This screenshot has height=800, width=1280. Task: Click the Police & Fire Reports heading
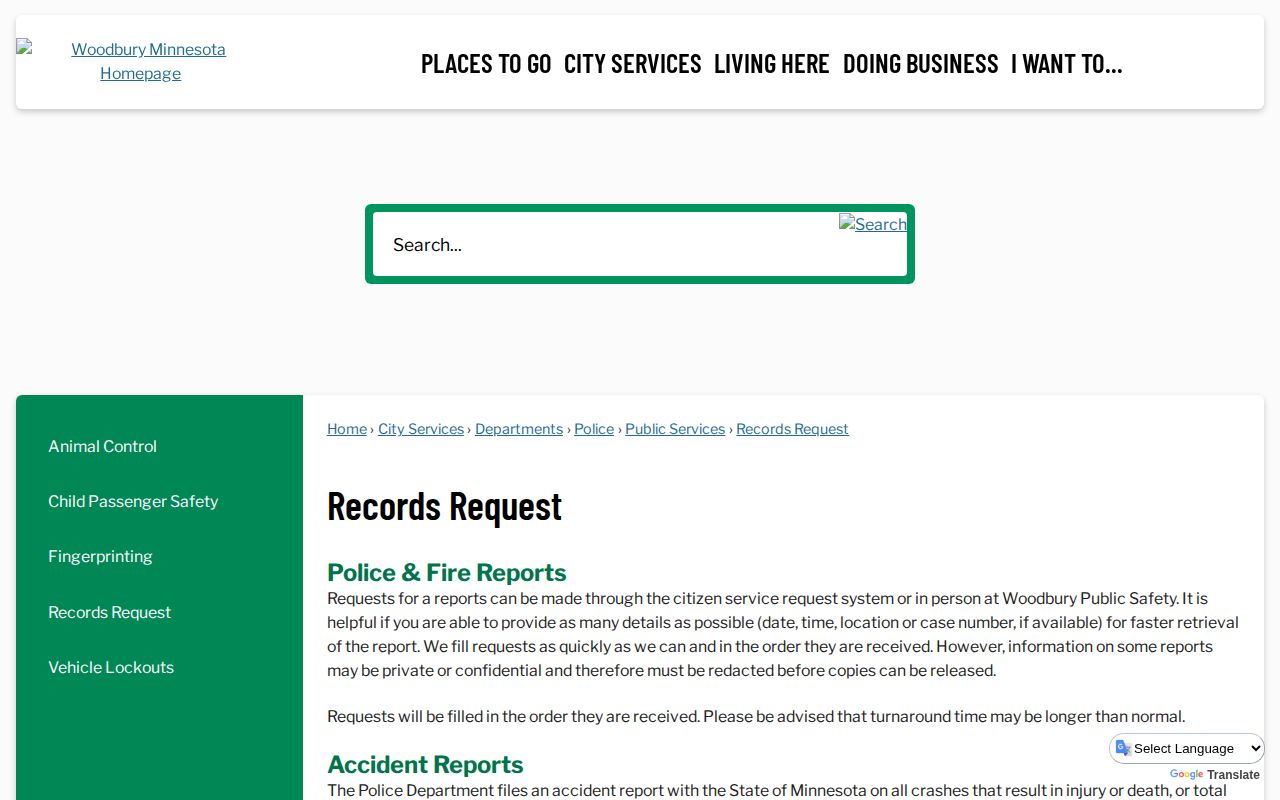(447, 572)
